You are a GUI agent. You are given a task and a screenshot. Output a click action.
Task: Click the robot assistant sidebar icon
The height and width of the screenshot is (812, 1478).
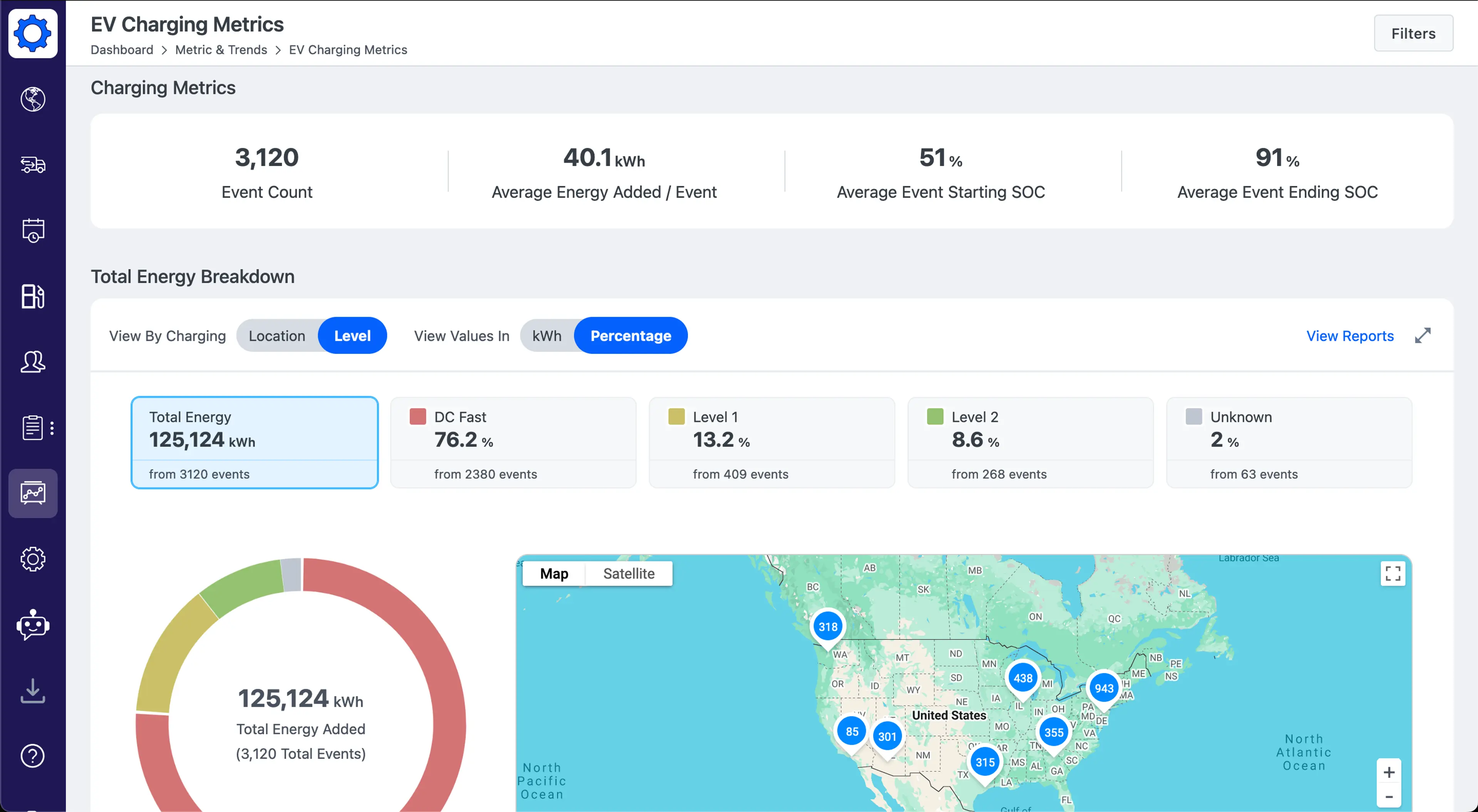(x=33, y=624)
